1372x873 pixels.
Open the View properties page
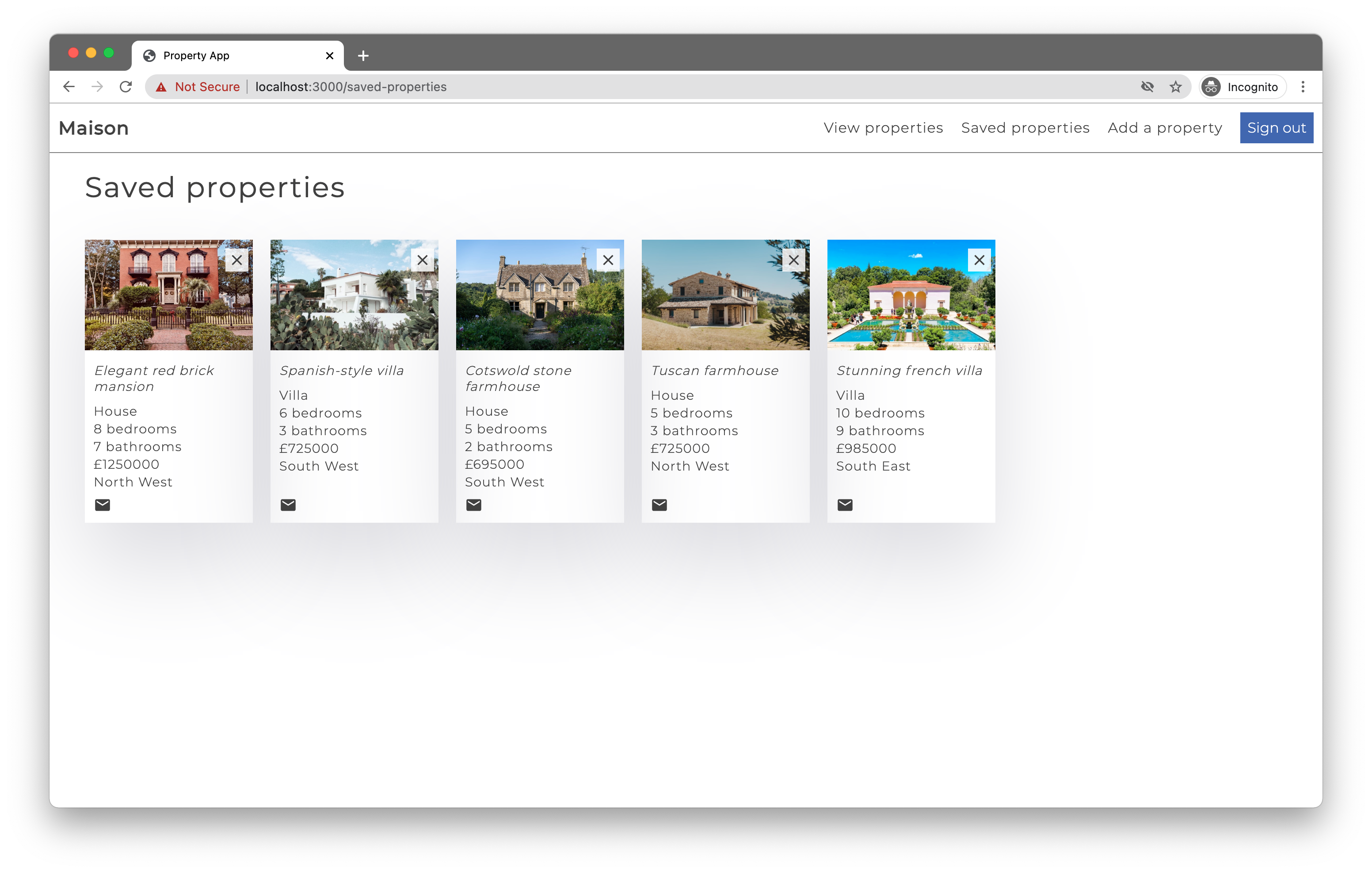(883, 128)
